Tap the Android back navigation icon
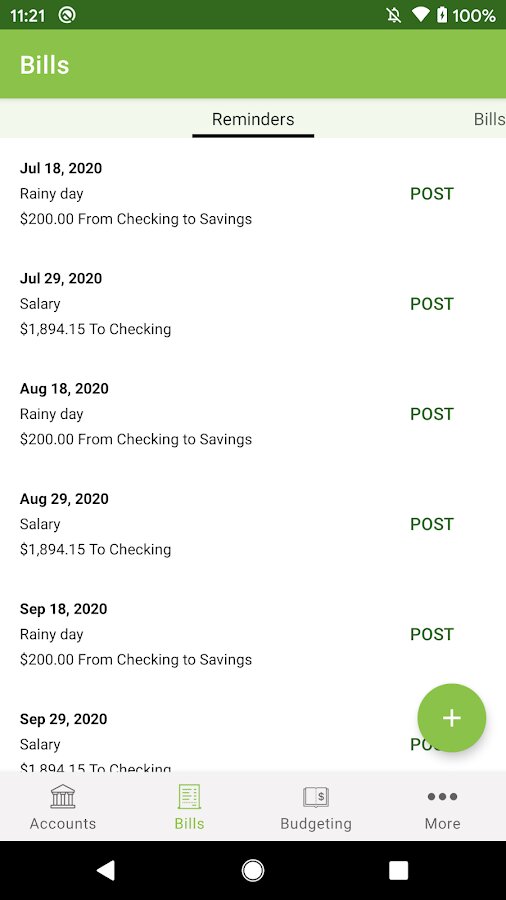 (x=106, y=870)
